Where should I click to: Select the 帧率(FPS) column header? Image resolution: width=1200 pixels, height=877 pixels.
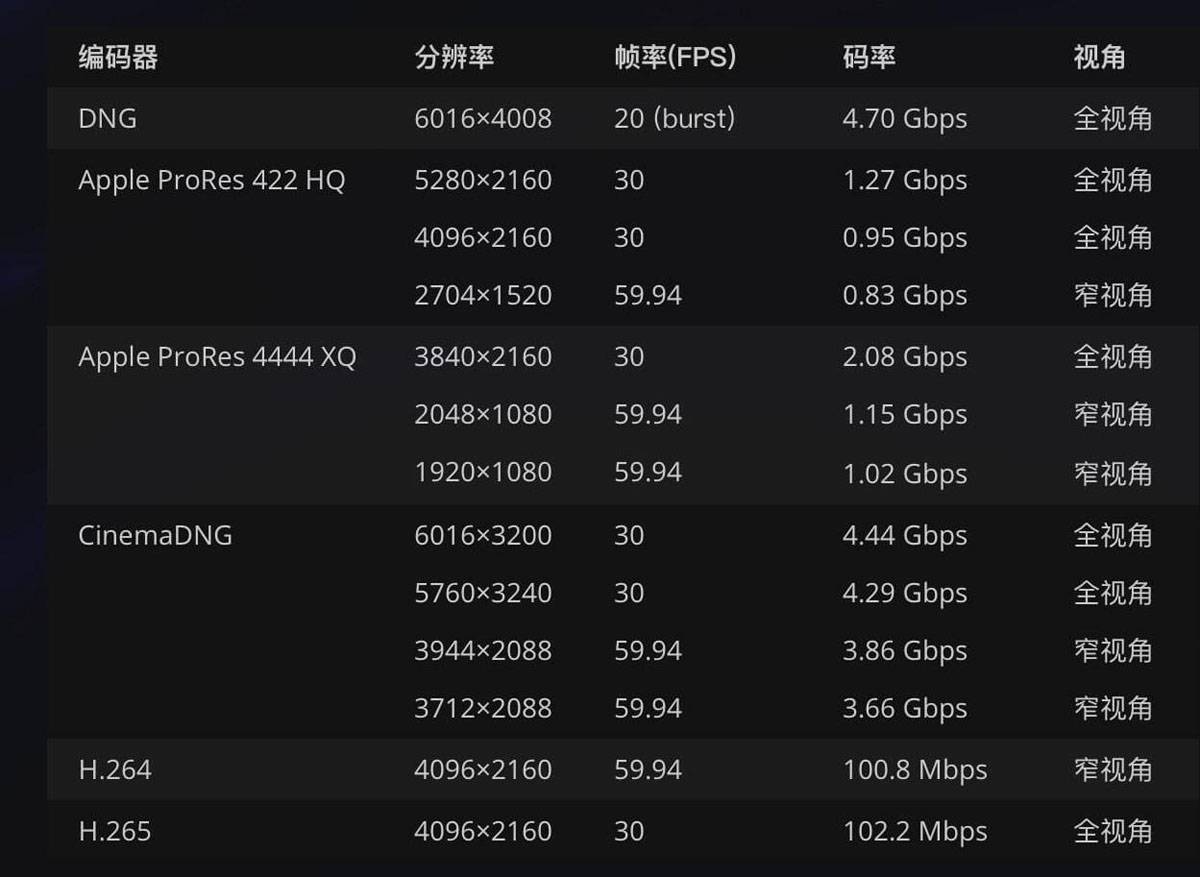point(675,58)
